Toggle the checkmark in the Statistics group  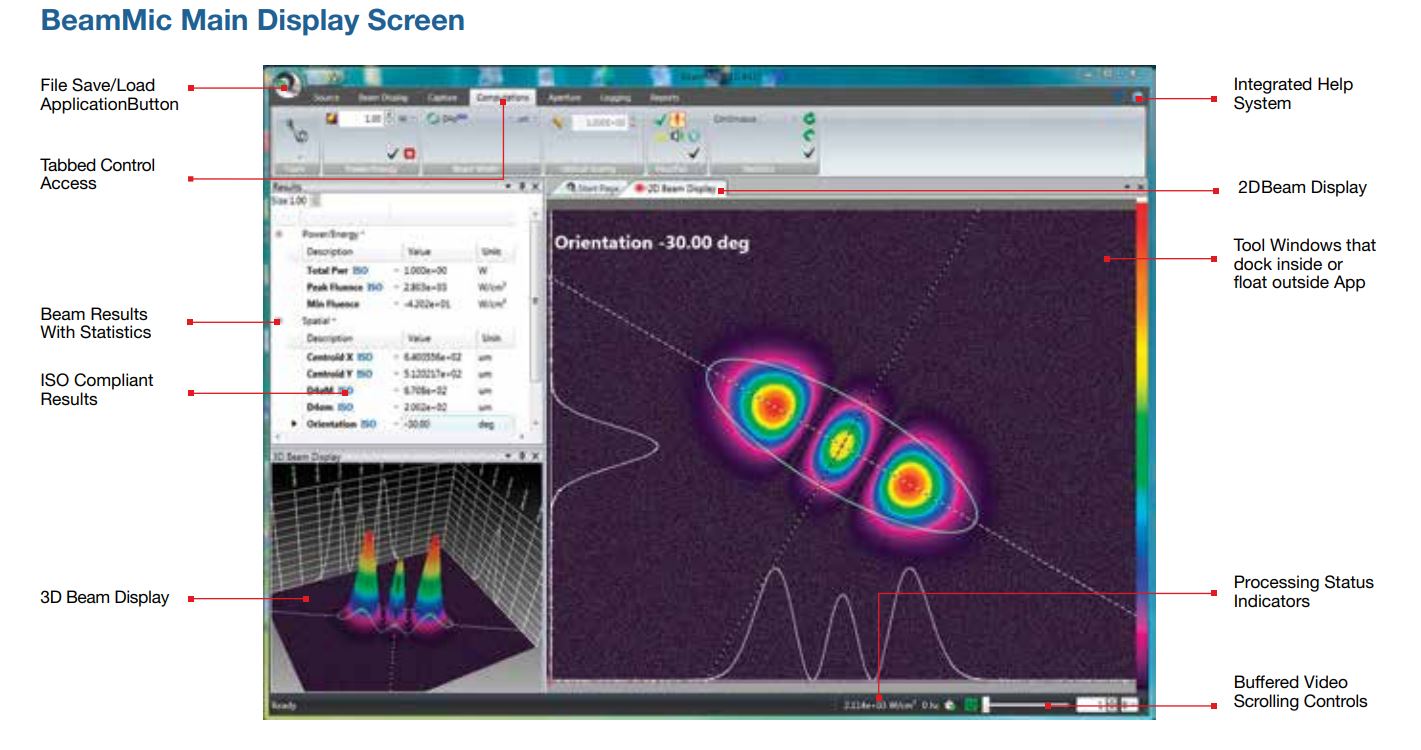(x=809, y=153)
